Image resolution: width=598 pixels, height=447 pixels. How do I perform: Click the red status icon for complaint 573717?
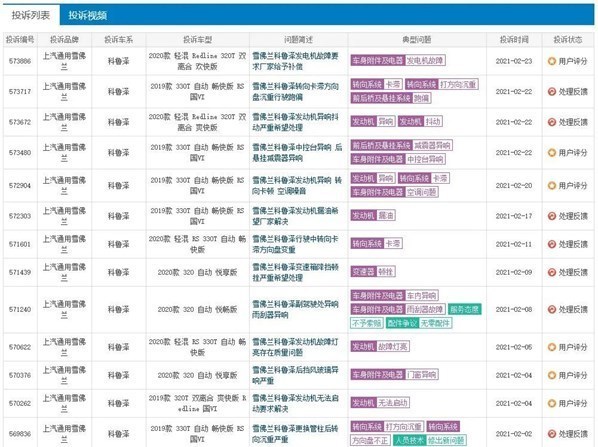tap(551, 92)
